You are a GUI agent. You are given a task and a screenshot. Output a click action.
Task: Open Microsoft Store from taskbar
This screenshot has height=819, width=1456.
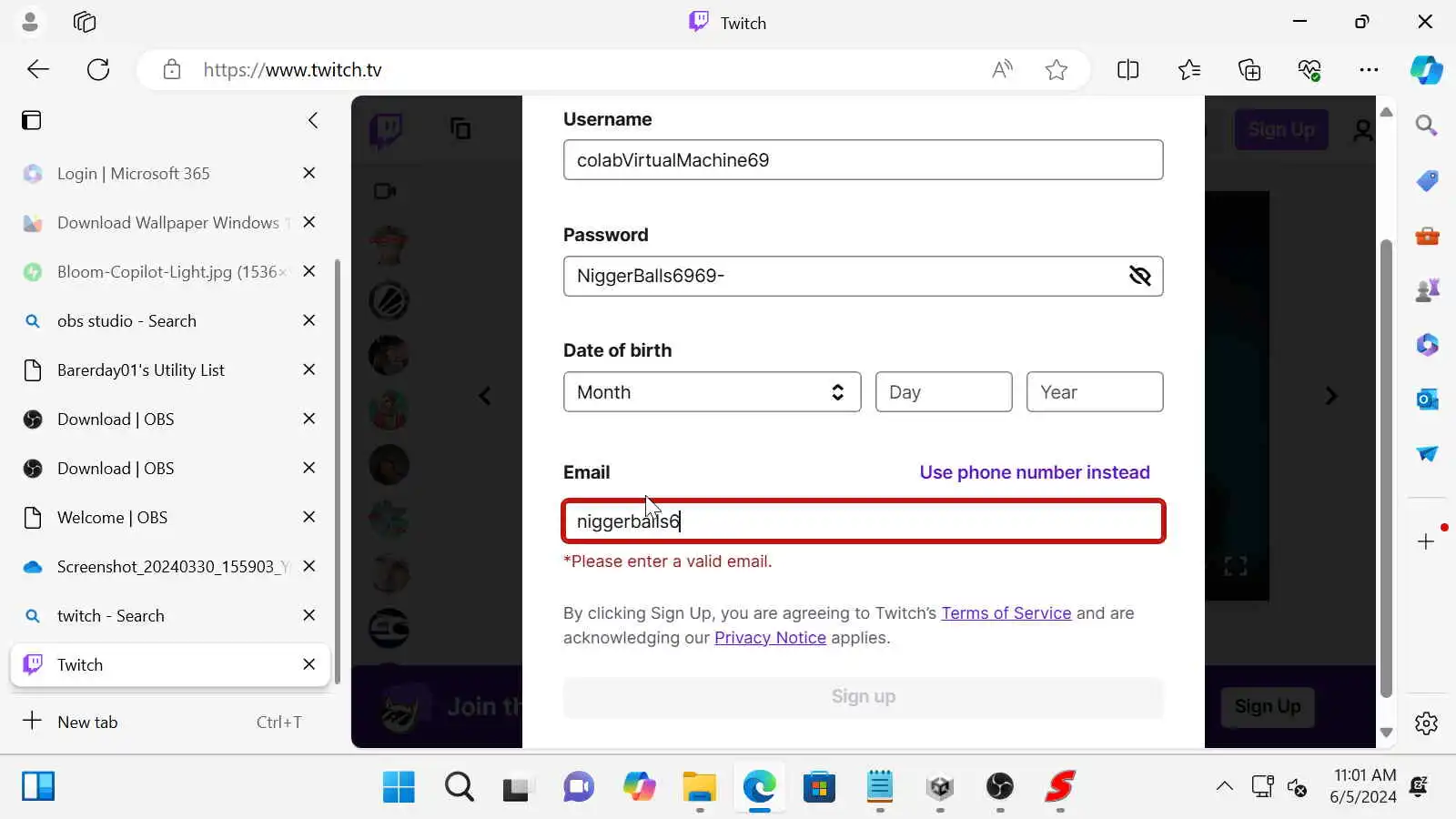[819, 787]
